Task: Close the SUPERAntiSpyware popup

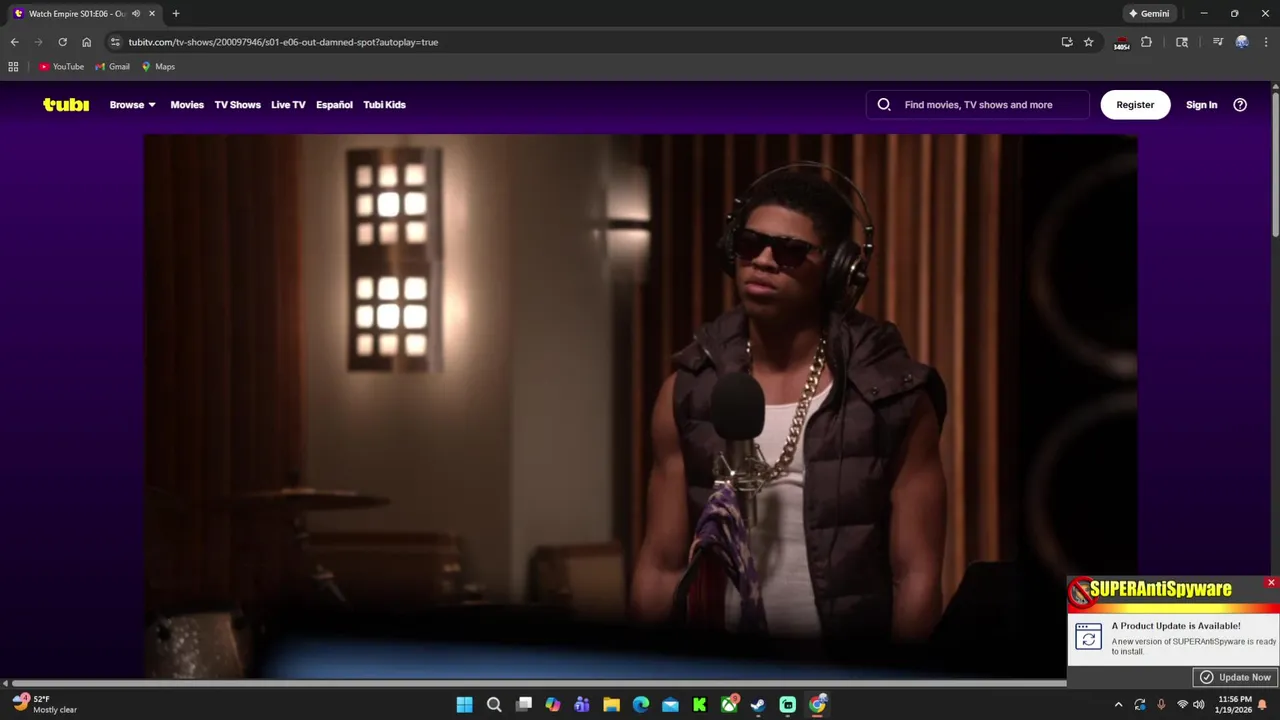Action: click(1271, 582)
